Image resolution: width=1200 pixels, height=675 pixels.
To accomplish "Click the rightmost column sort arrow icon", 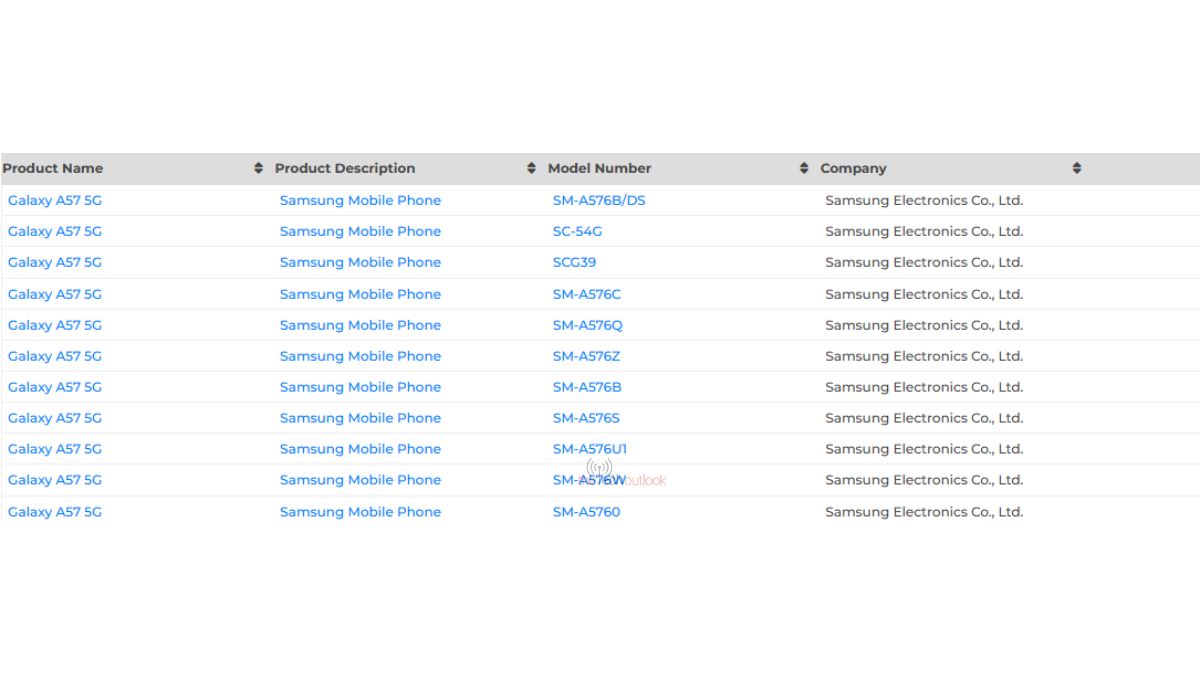I will (x=1076, y=168).
